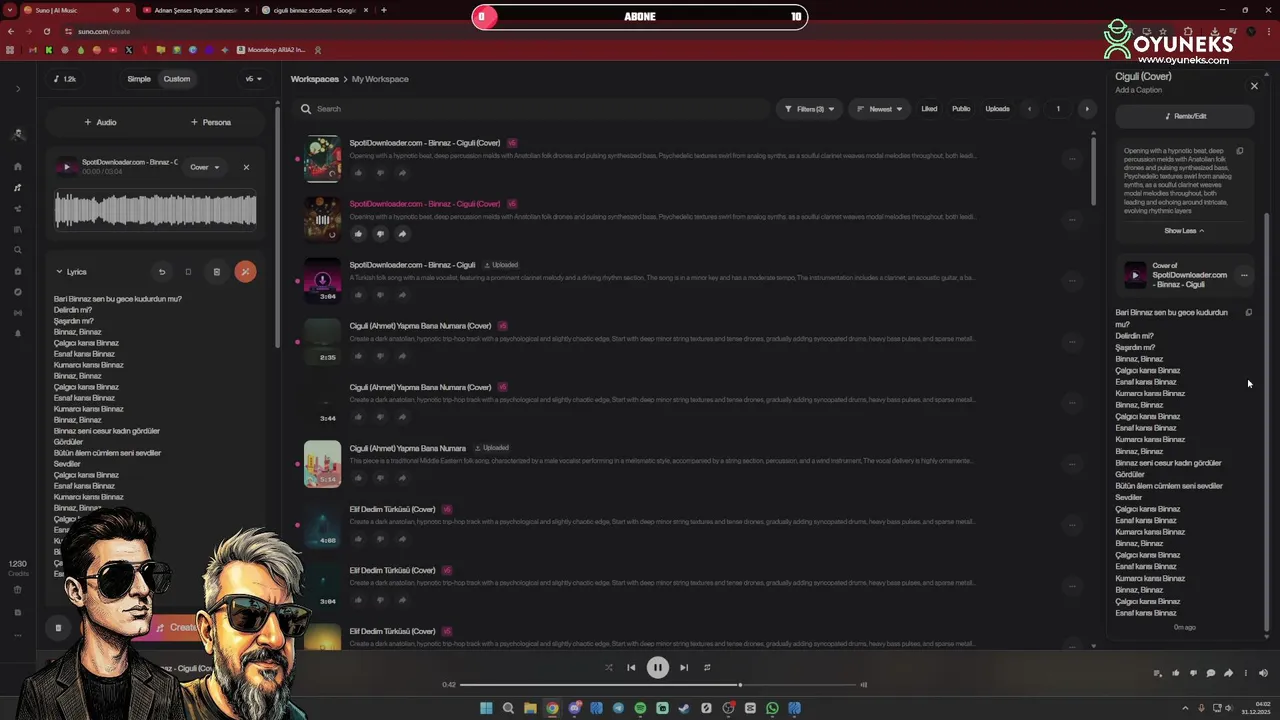Open the Search icon in left sidebar
The image size is (1280, 720).
coord(18,250)
